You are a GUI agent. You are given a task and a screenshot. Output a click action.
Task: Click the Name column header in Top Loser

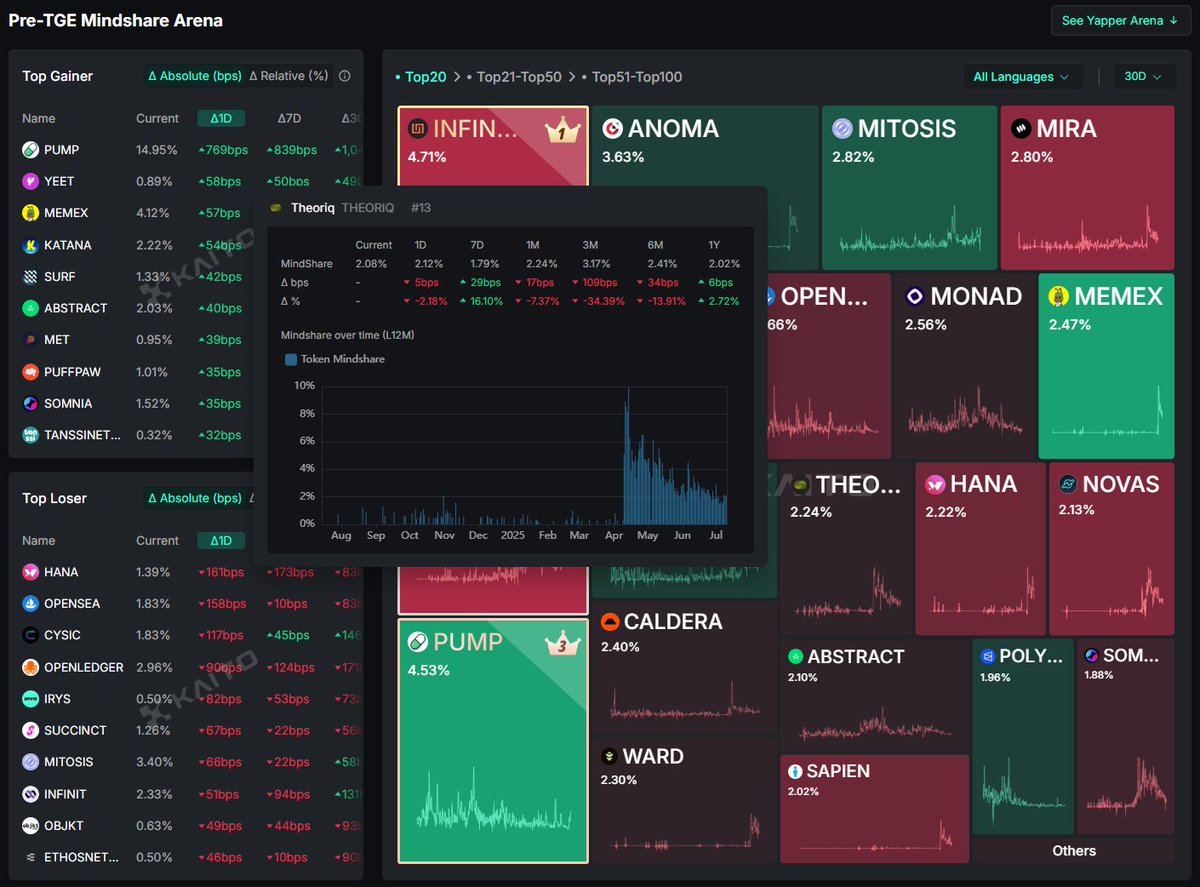point(39,541)
